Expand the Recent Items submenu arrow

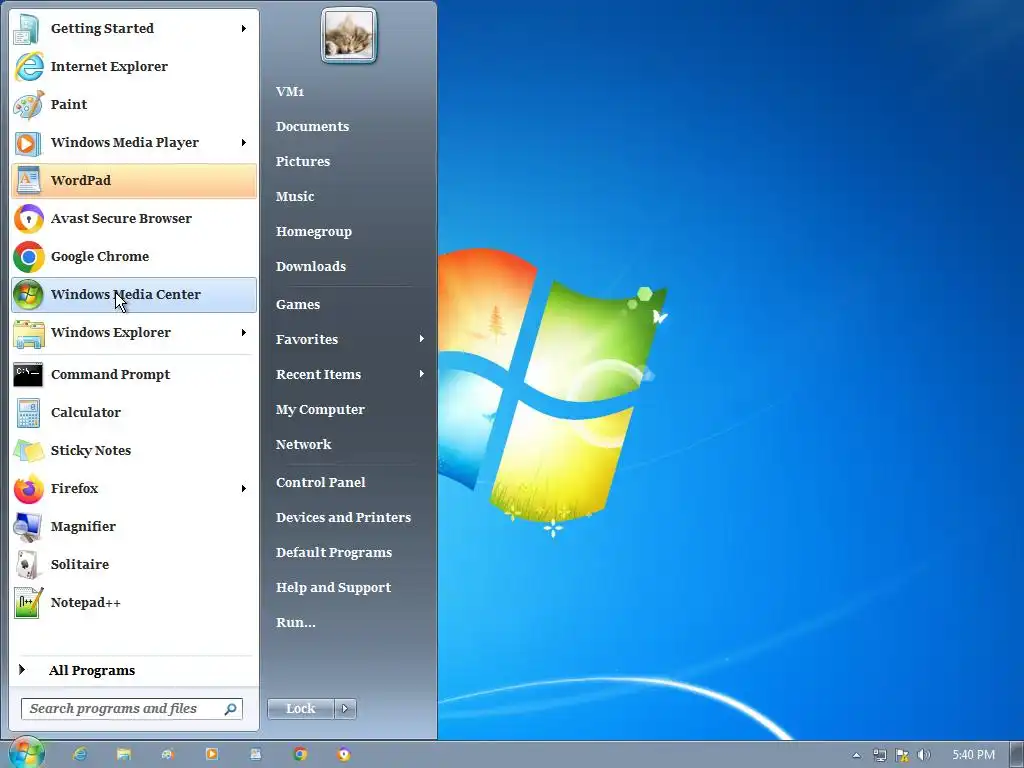coord(422,374)
